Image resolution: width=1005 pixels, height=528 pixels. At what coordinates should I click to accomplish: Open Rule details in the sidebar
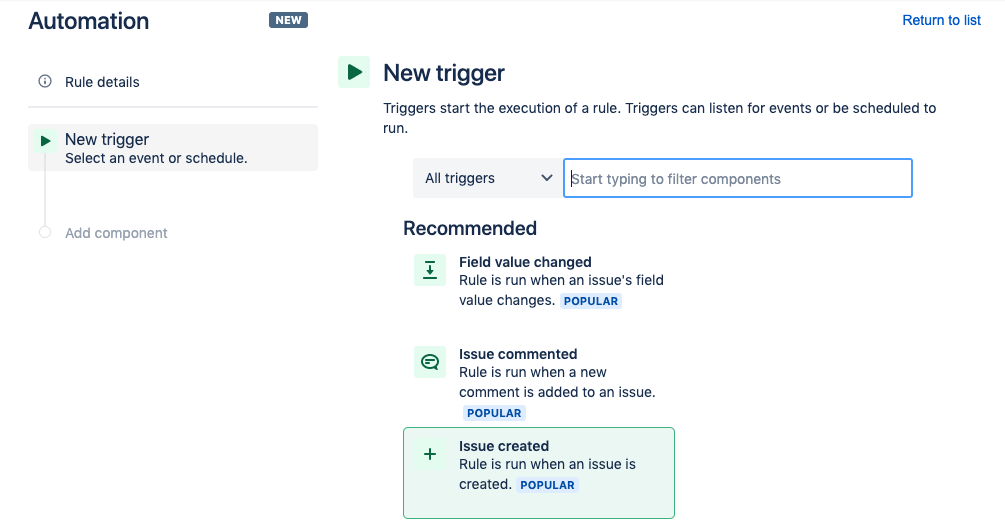tap(102, 82)
